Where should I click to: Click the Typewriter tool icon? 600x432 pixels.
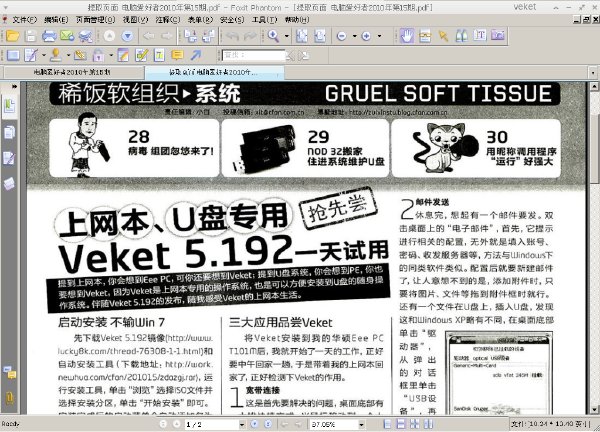pyautogui.click(x=159, y=55)
